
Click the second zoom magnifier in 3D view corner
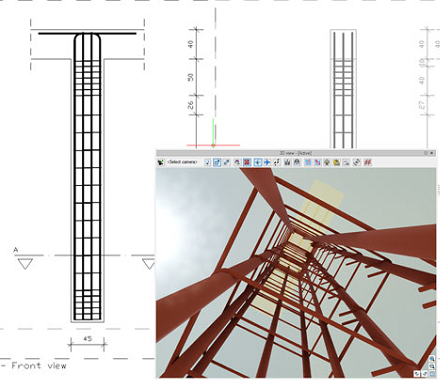point(432,366)
